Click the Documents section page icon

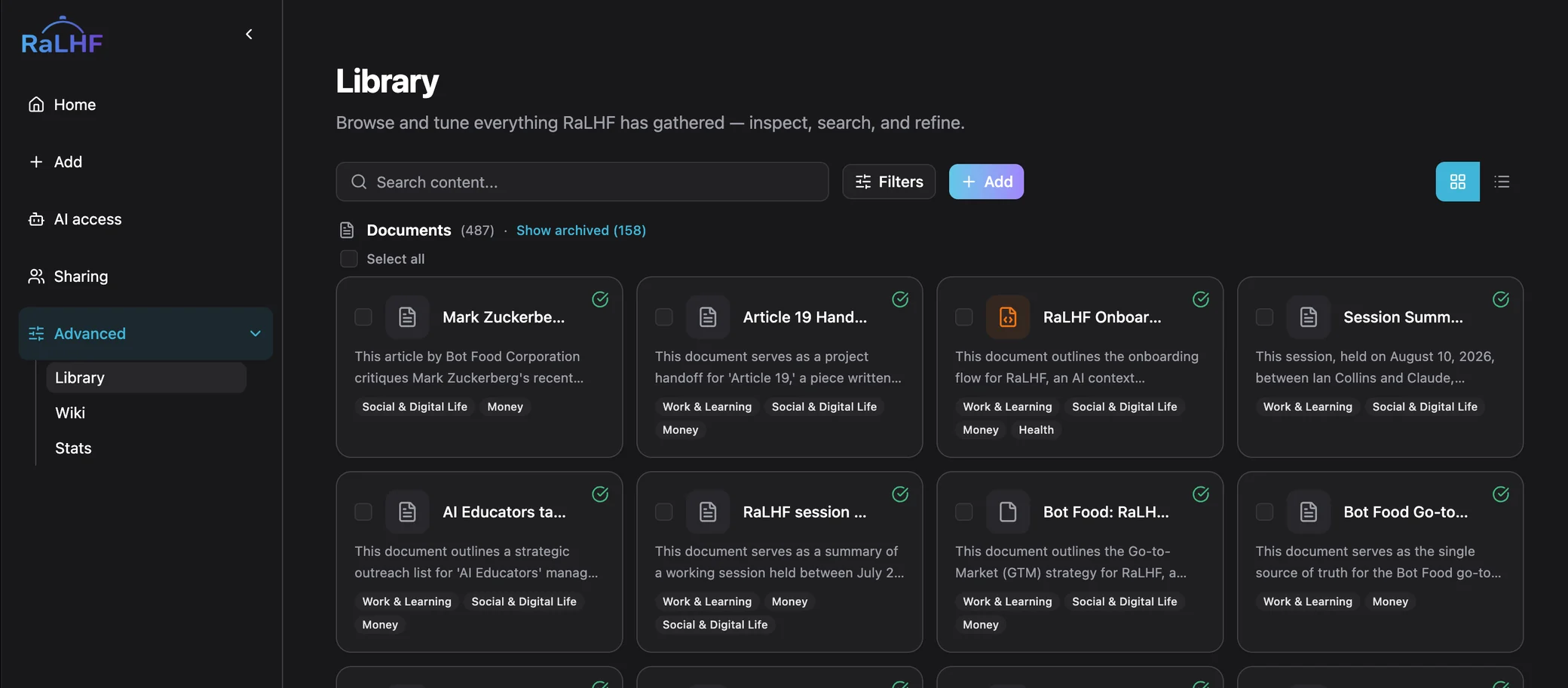[347, 231]
